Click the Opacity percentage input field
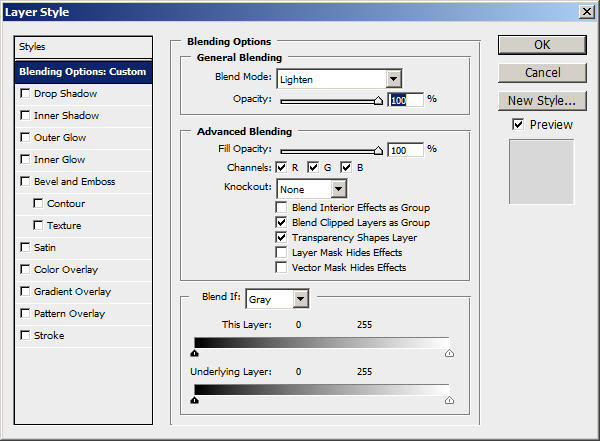The width and height of the screenshot is (600, 441). tap(406, 100)
